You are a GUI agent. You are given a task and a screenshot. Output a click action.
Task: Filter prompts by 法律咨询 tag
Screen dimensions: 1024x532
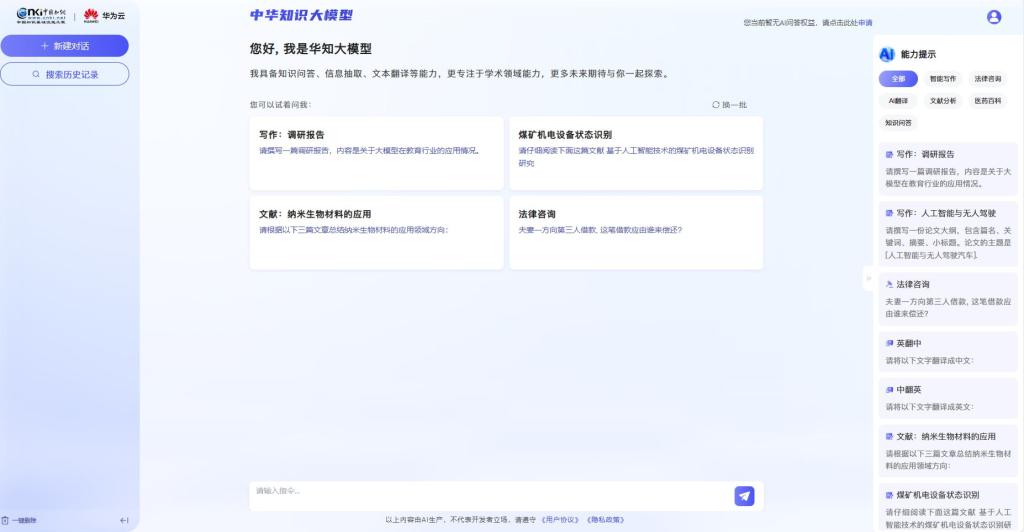pos(987,78)
